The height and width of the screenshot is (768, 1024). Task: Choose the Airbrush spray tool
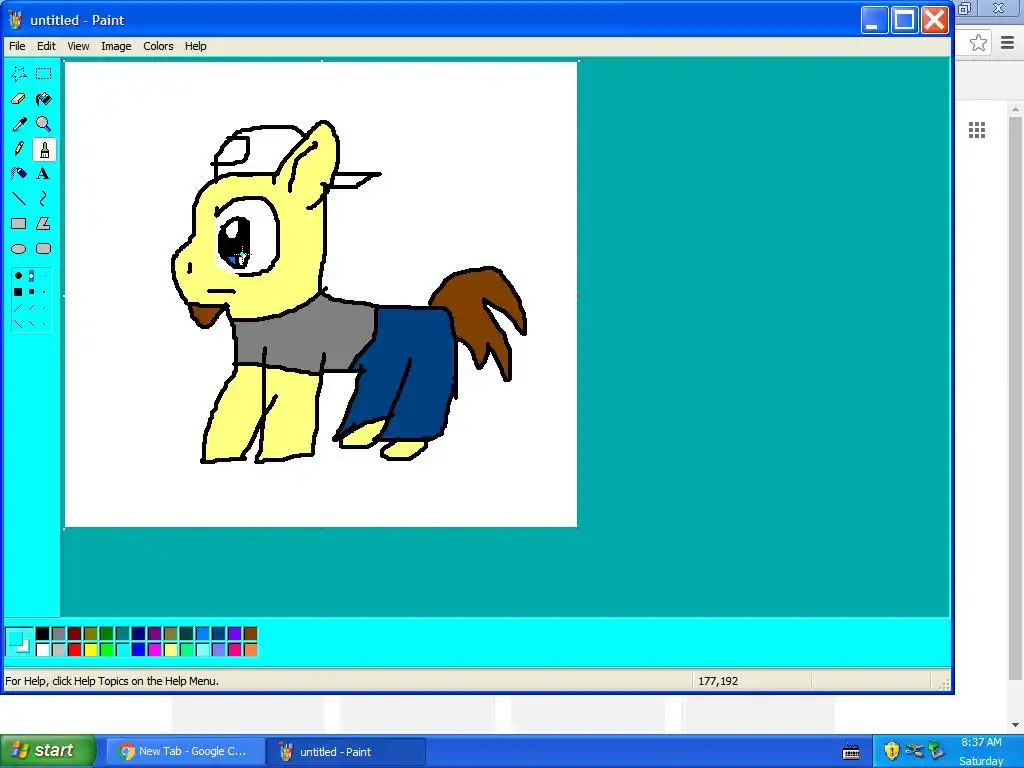(19, 174)
